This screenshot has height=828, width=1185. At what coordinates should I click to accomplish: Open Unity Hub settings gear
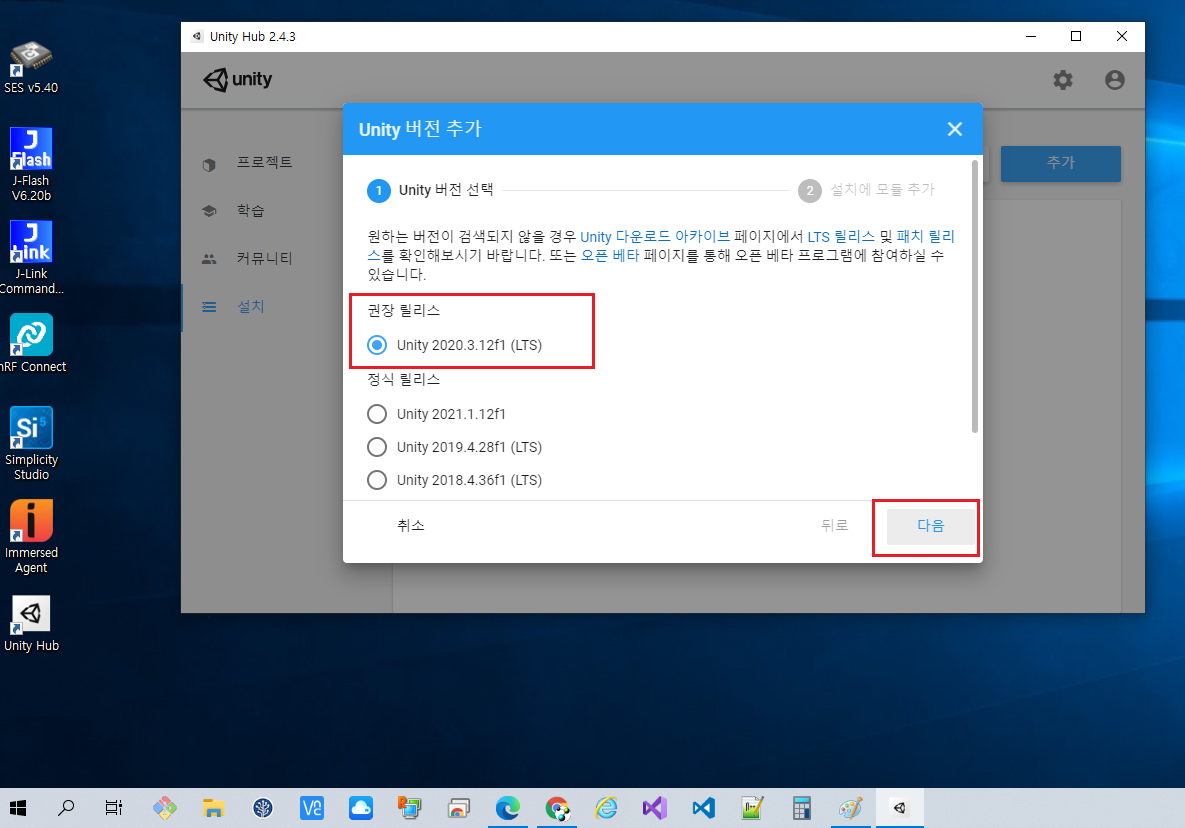click(1063, 80)
